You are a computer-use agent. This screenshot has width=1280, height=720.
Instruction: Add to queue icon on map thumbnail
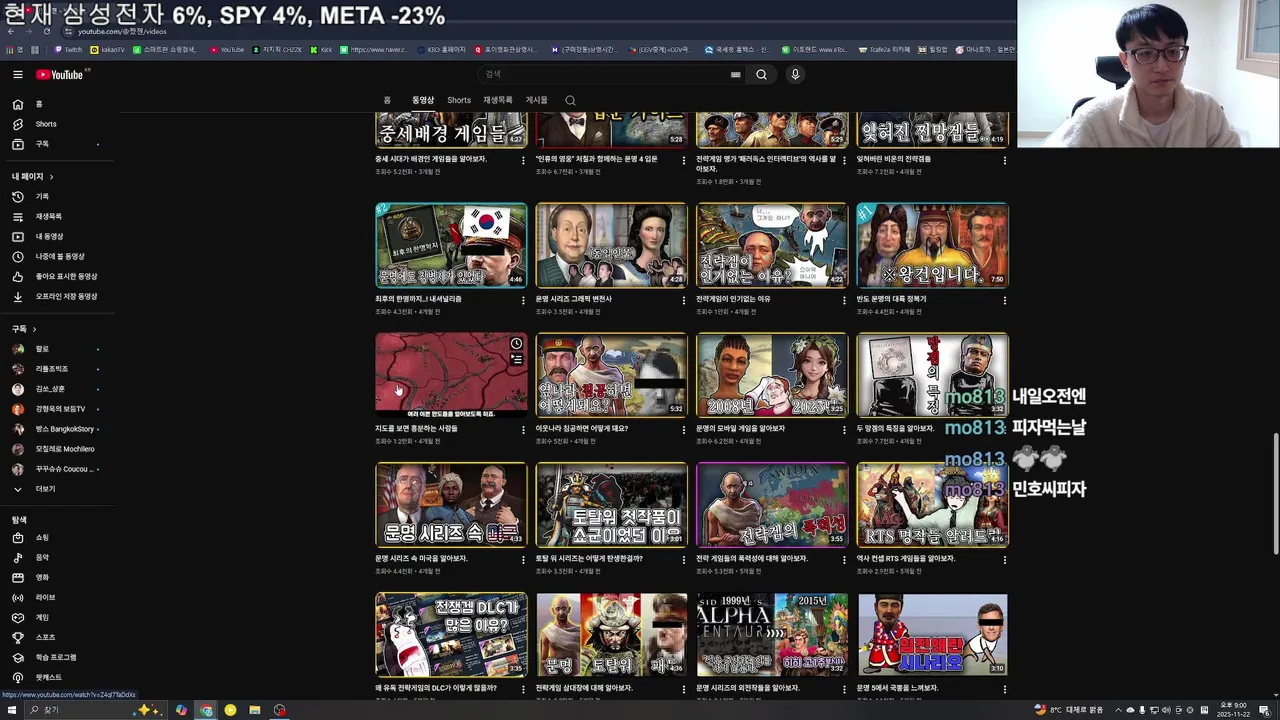click(x=516, y=359)
